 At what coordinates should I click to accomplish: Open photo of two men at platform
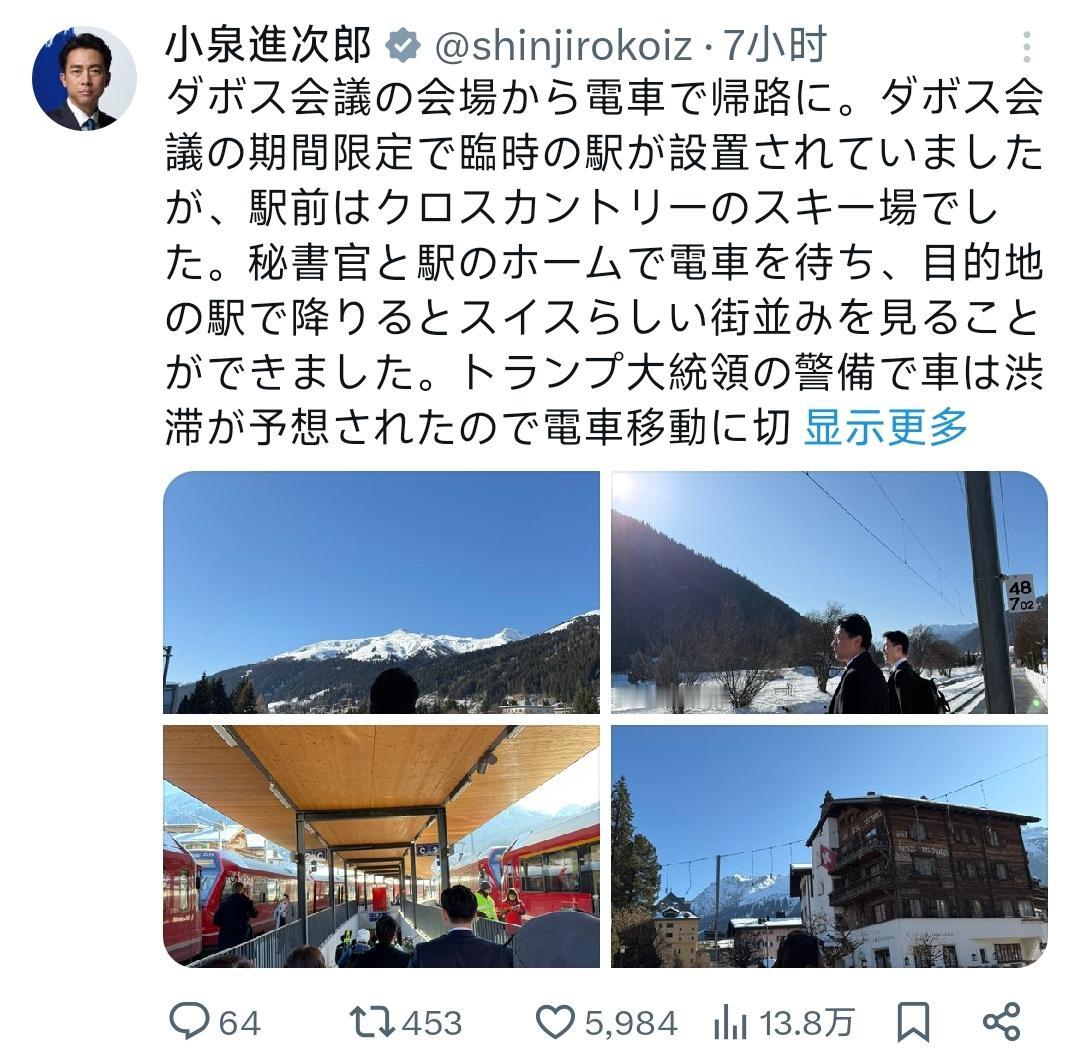(830, 592)
